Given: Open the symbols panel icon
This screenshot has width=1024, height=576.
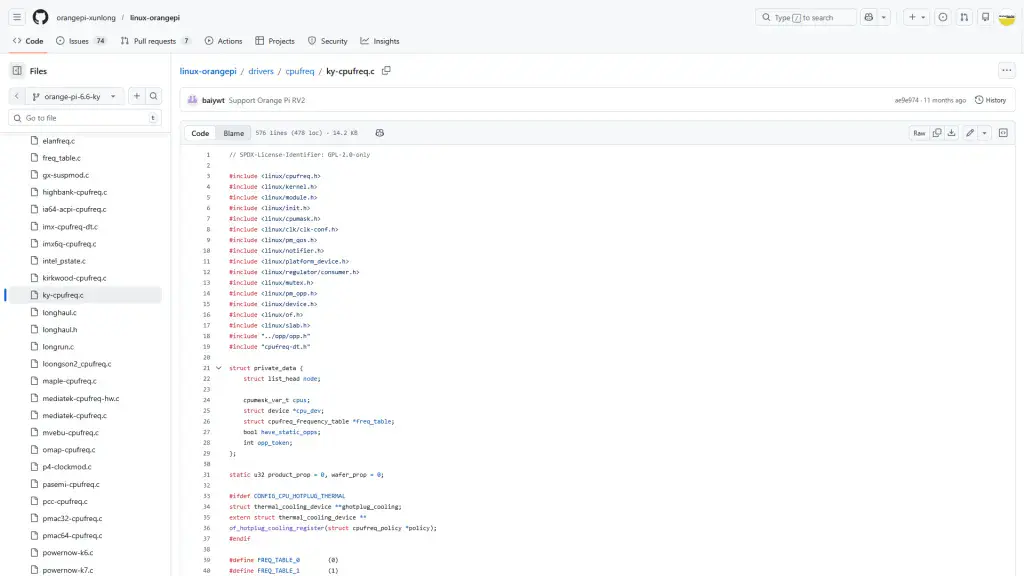Looking at the screenshot, I should (1003, 133).
